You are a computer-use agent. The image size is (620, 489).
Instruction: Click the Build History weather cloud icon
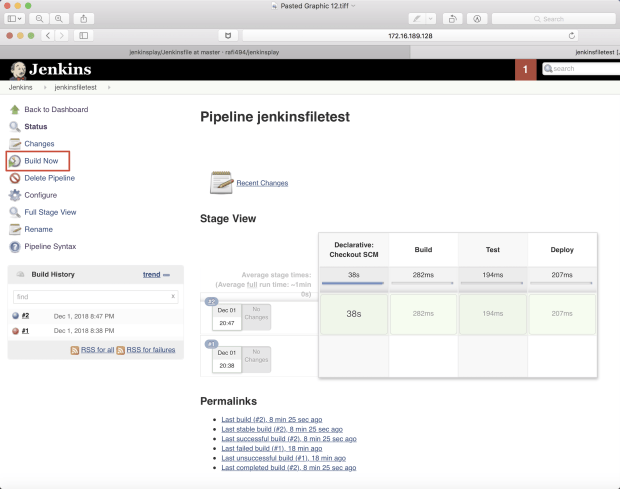[x=20, y=274]
